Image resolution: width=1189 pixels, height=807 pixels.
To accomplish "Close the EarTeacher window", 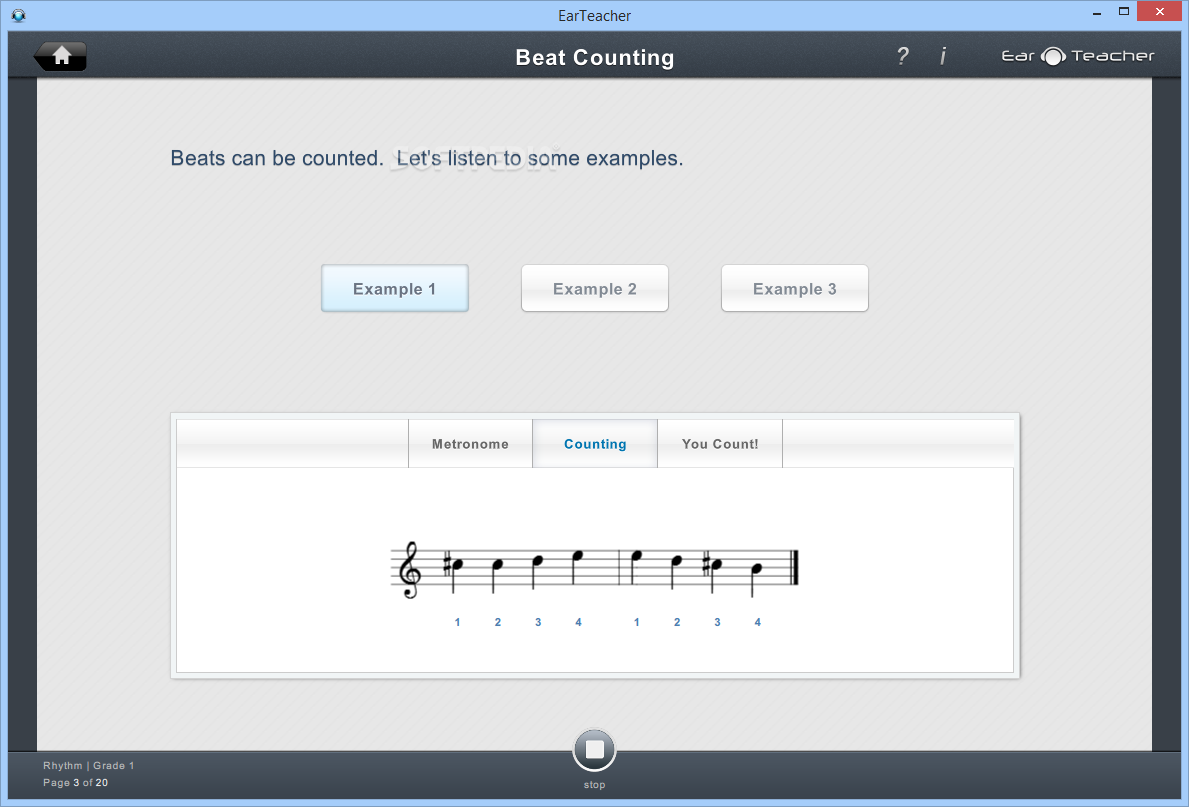I will (x=1159, y=12).
